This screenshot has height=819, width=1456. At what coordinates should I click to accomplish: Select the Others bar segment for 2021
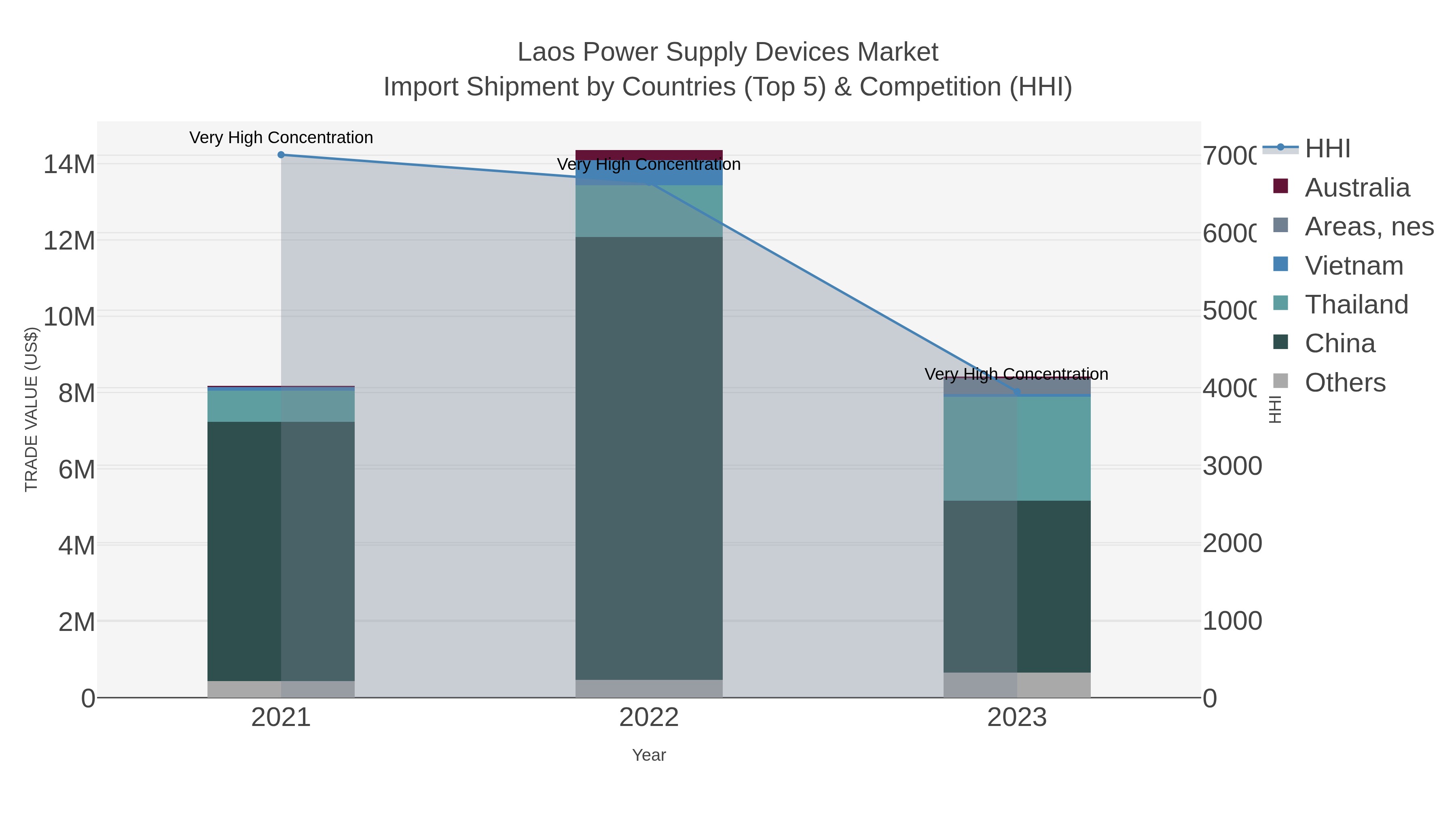[x=281, y=689]
